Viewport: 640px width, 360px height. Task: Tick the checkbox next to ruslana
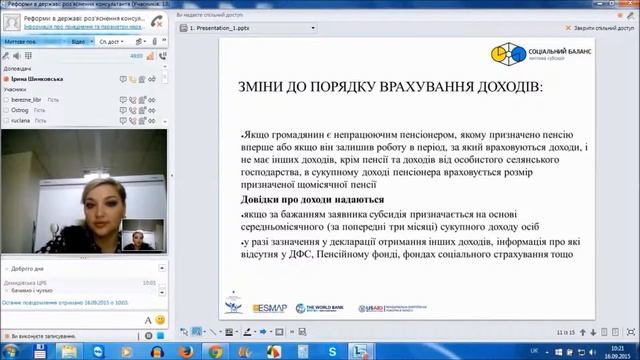[6, 121]
